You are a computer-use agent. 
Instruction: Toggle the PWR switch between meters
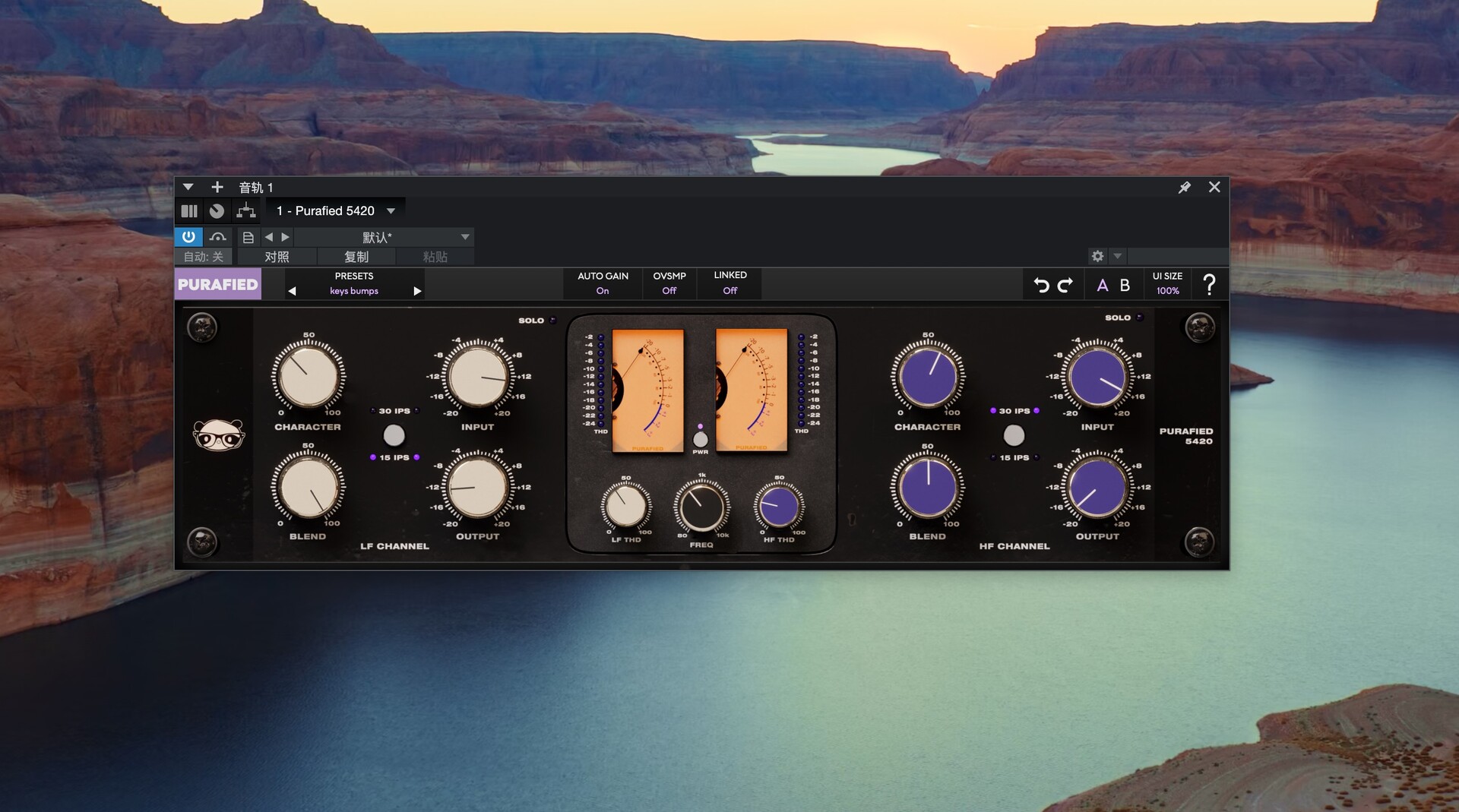coord(700,439)
